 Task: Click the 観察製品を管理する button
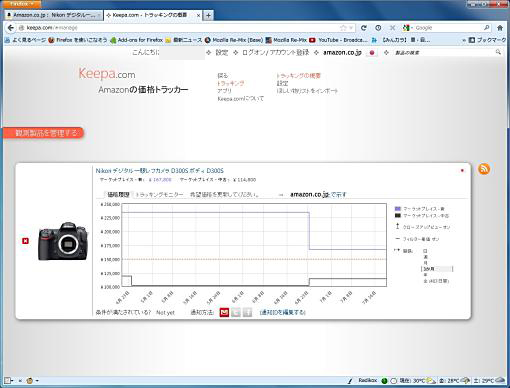(43, 133)
